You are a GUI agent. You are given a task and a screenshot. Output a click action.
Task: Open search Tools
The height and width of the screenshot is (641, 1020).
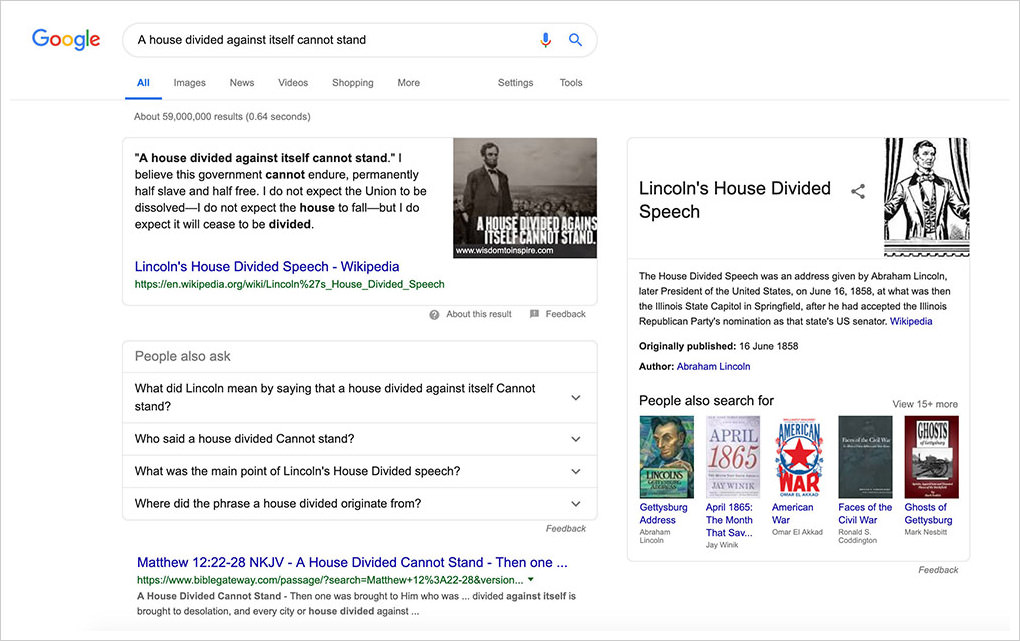tap(570, 83)
